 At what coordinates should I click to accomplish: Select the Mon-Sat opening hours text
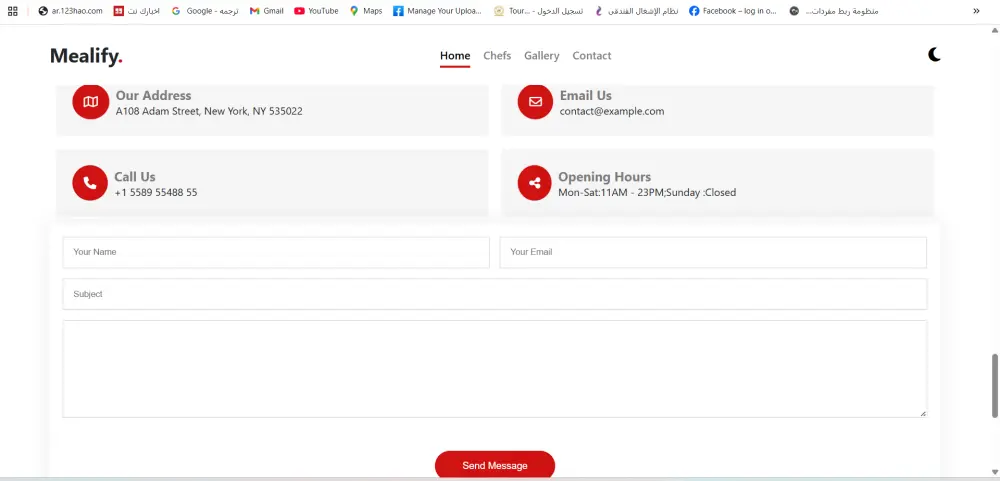pyautogui.click(x=647, y=192)
